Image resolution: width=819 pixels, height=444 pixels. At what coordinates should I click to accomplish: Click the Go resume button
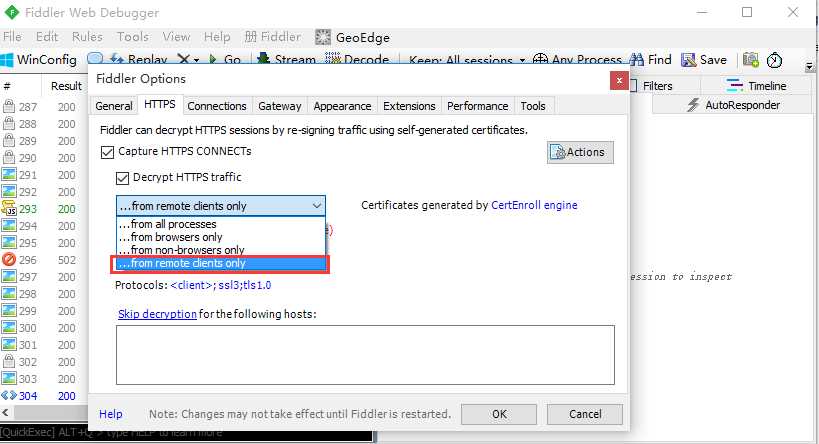(225, 60)
